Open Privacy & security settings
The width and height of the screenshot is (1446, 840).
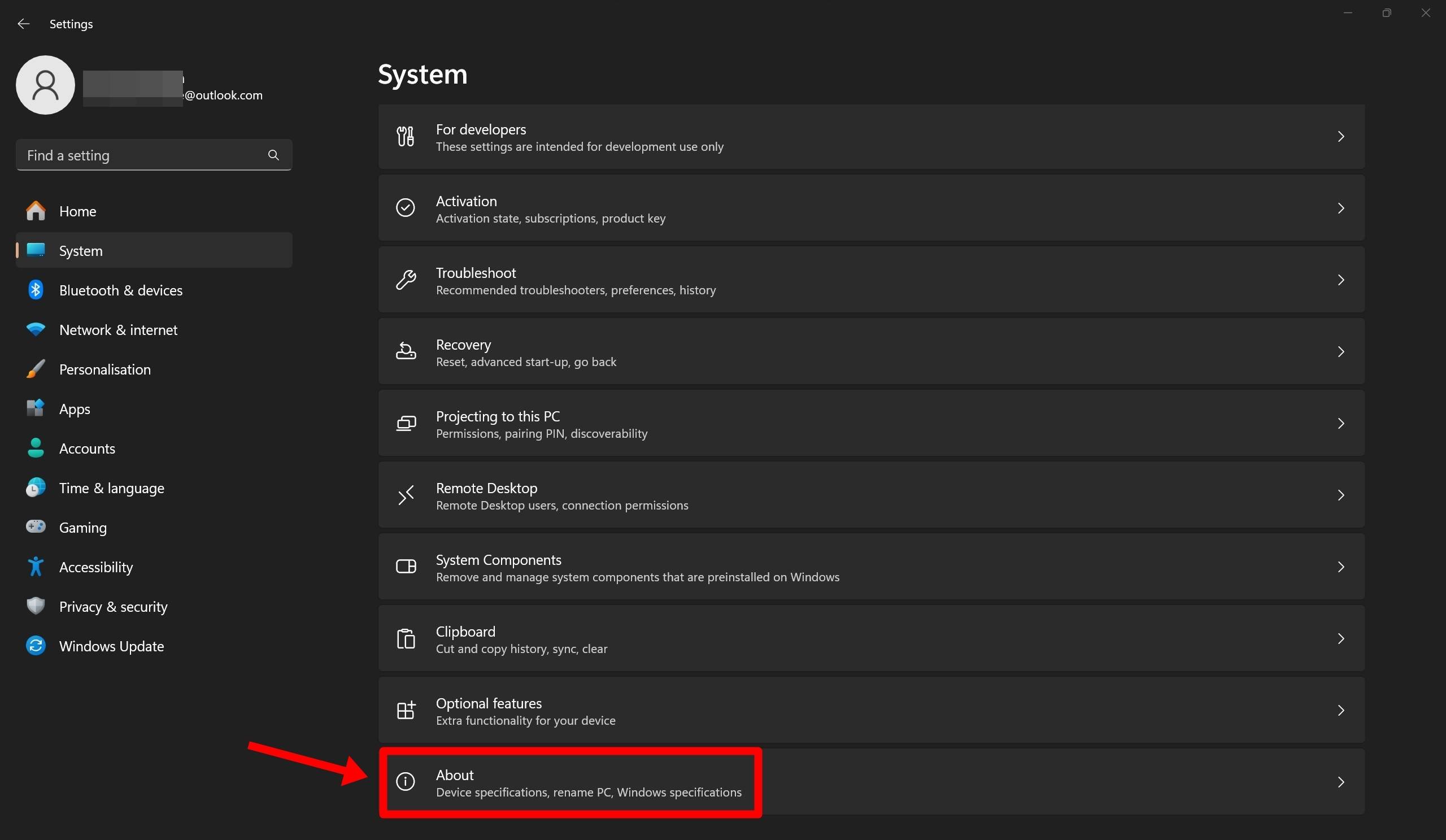(x=113, y=606)
